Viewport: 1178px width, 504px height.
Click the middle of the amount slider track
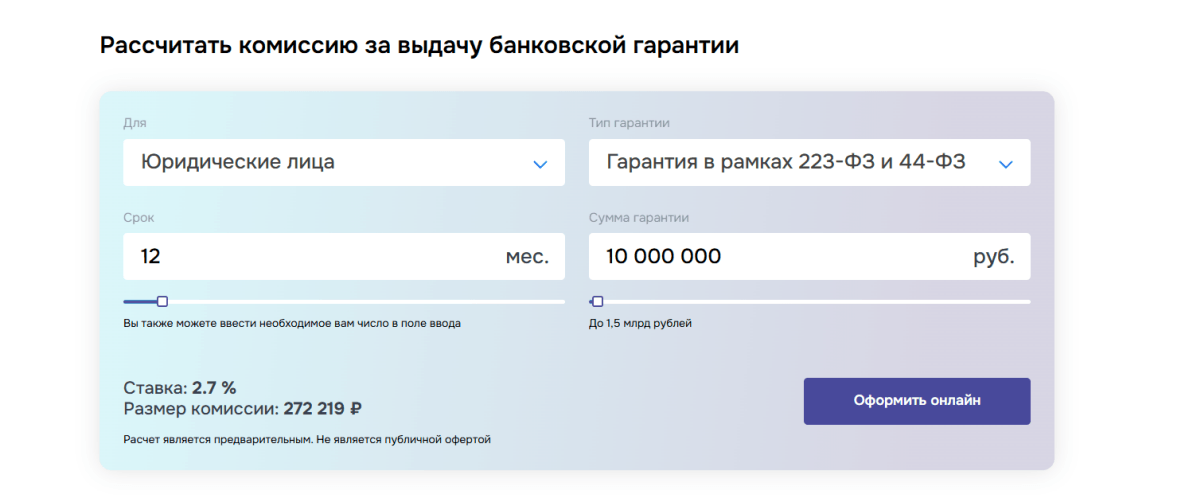(x=810, y=301)
